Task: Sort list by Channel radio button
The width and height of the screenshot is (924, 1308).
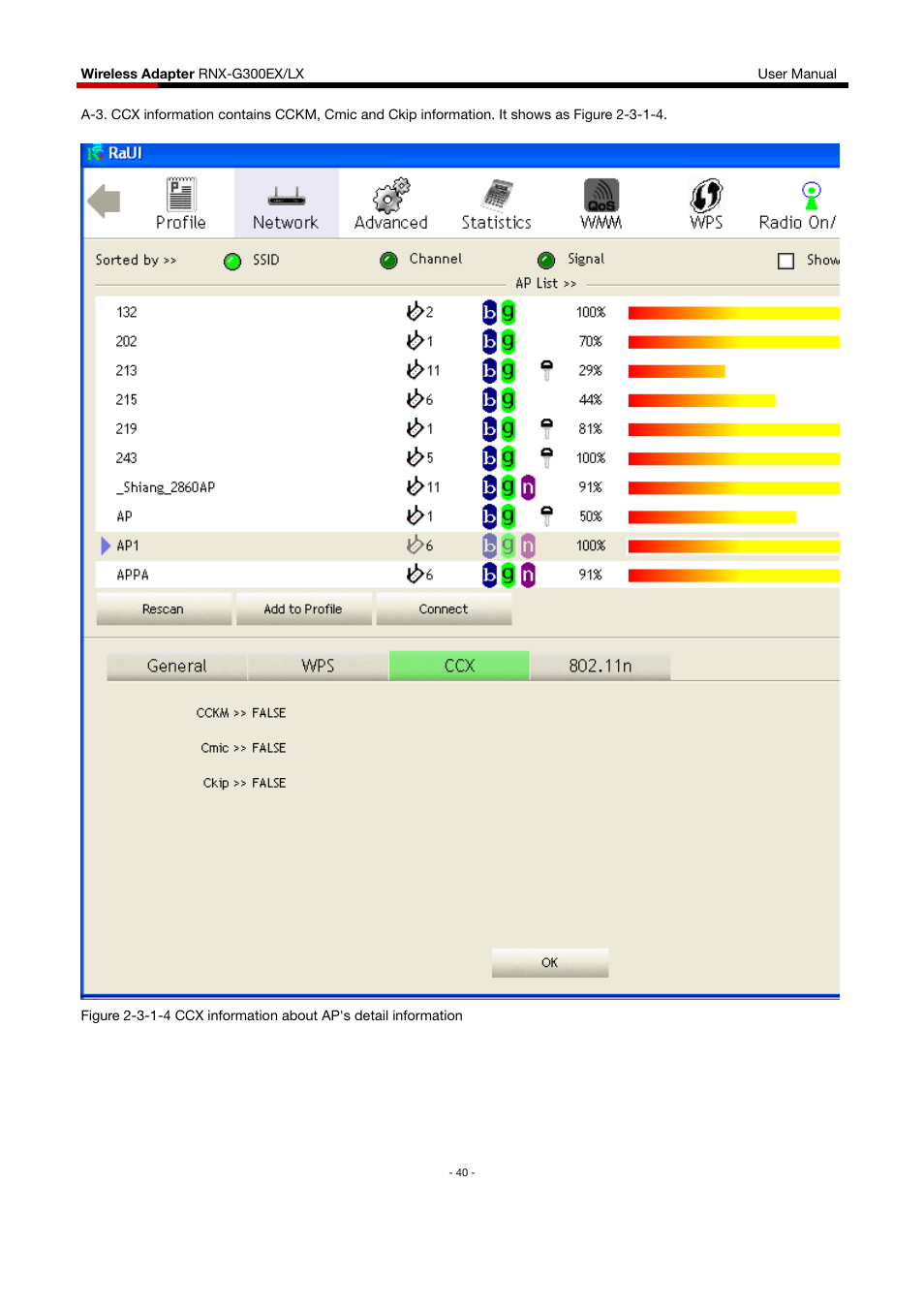Action: coord(389,261)
